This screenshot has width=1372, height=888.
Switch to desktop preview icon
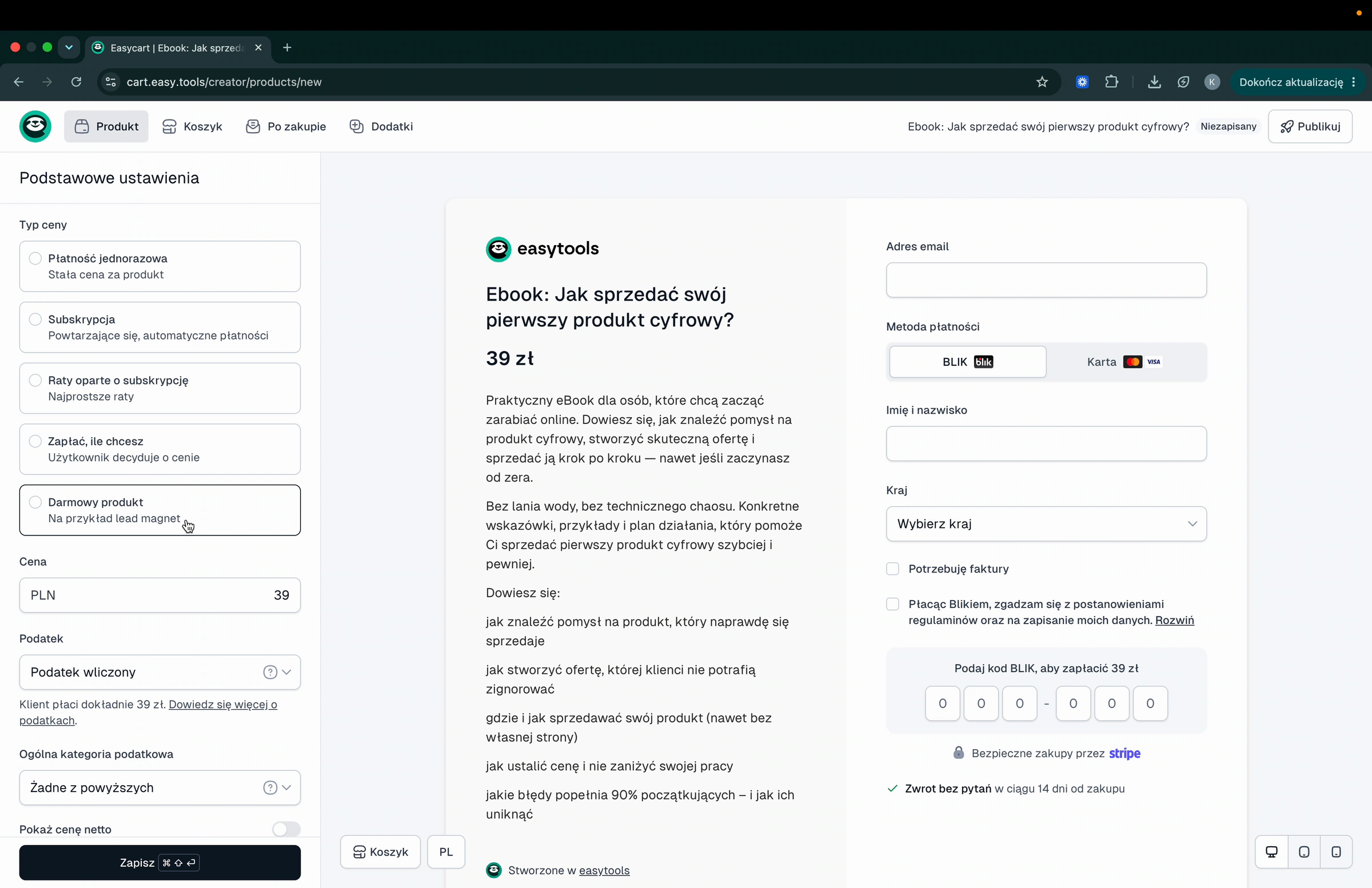tap(1272, 851)
